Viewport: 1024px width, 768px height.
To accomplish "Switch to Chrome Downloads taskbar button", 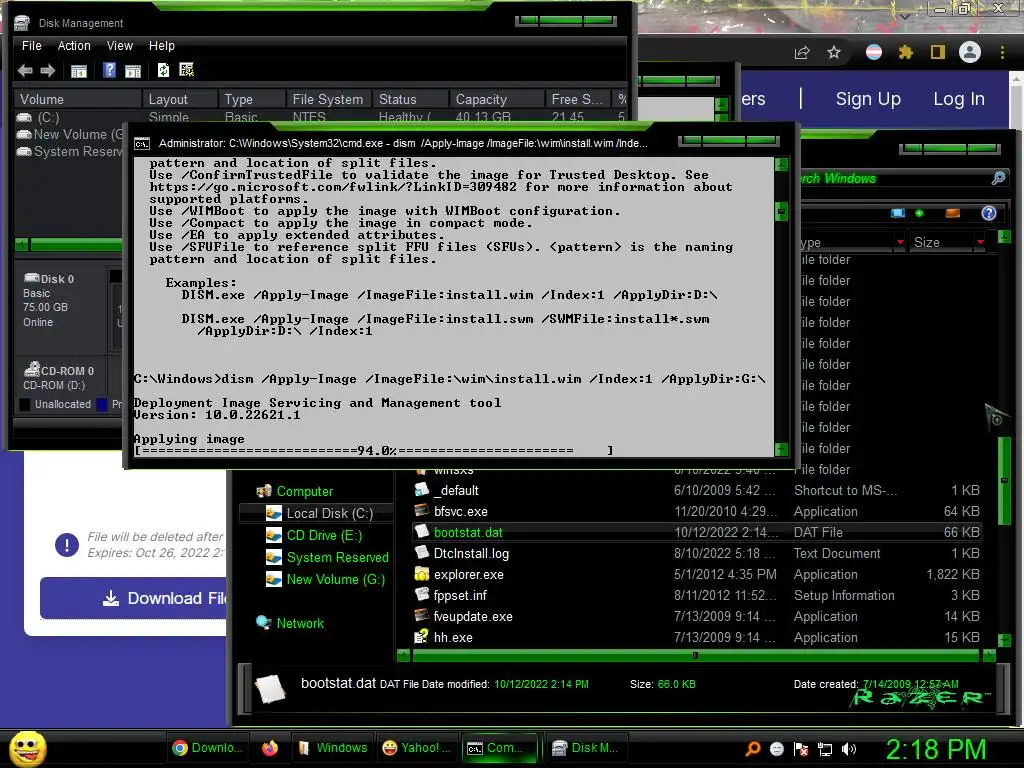I will click(208, 748).
